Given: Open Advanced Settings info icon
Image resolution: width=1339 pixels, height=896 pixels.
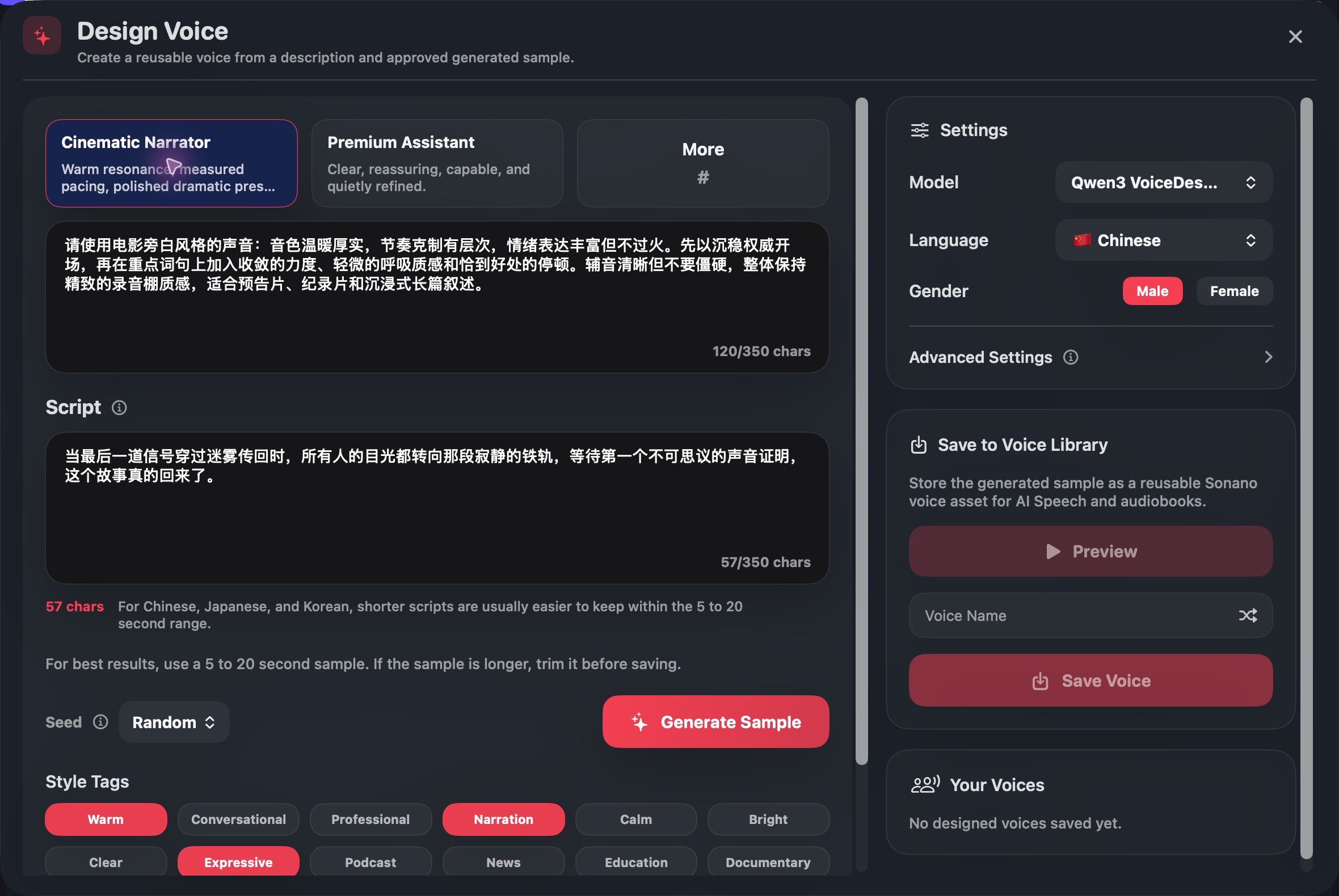Looking at the screenshot, I should (1070, 357).
